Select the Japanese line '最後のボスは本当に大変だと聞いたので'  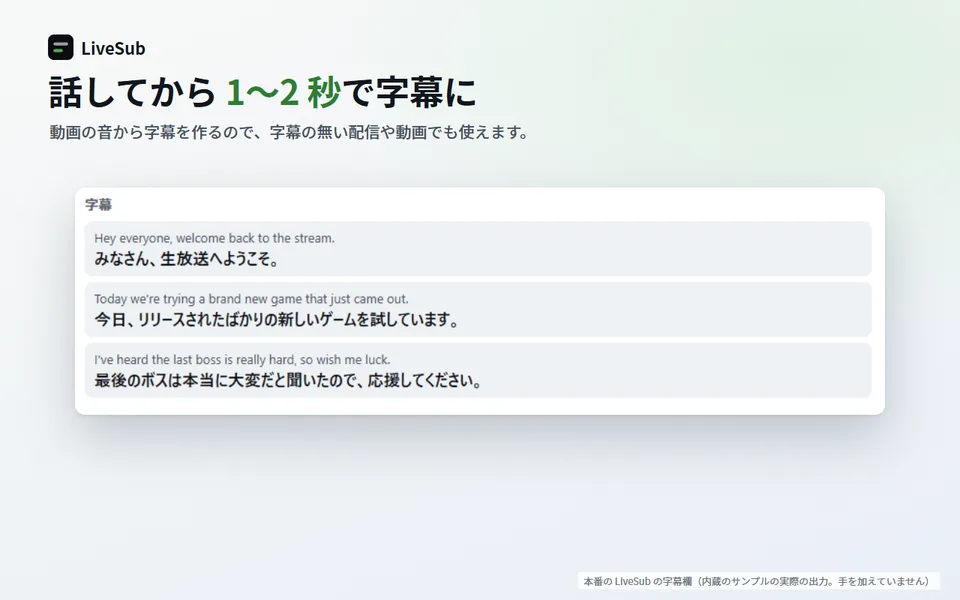click(x=288, y=380)
